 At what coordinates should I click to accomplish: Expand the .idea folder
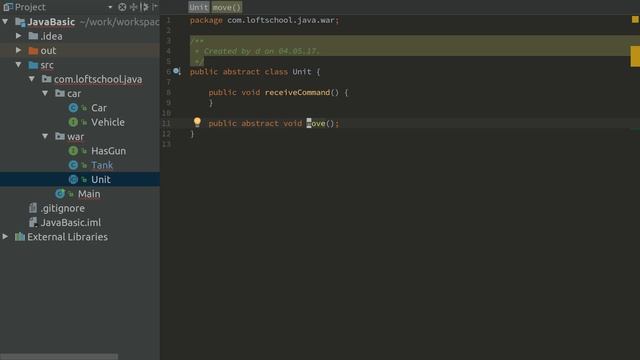pyautogui.click(x=18, y=36)
